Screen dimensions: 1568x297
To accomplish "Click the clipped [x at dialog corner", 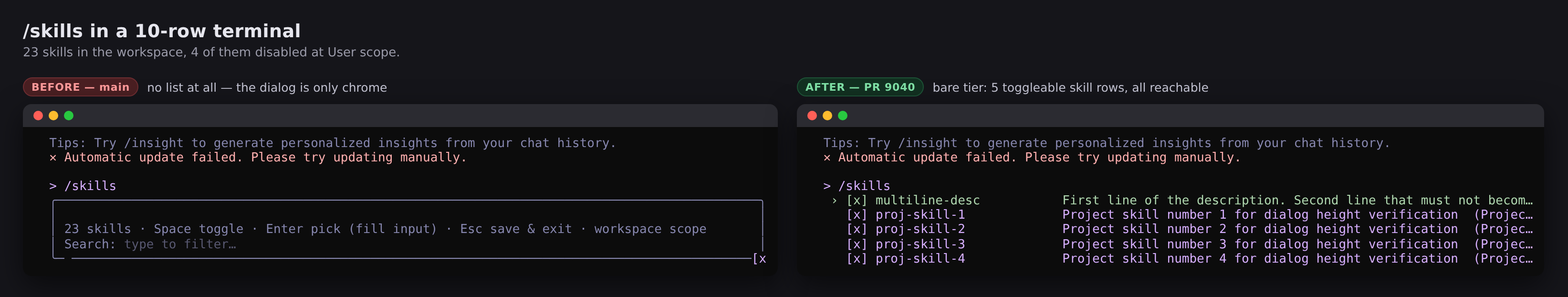I will pyautogui.click(x=760, y=259).
